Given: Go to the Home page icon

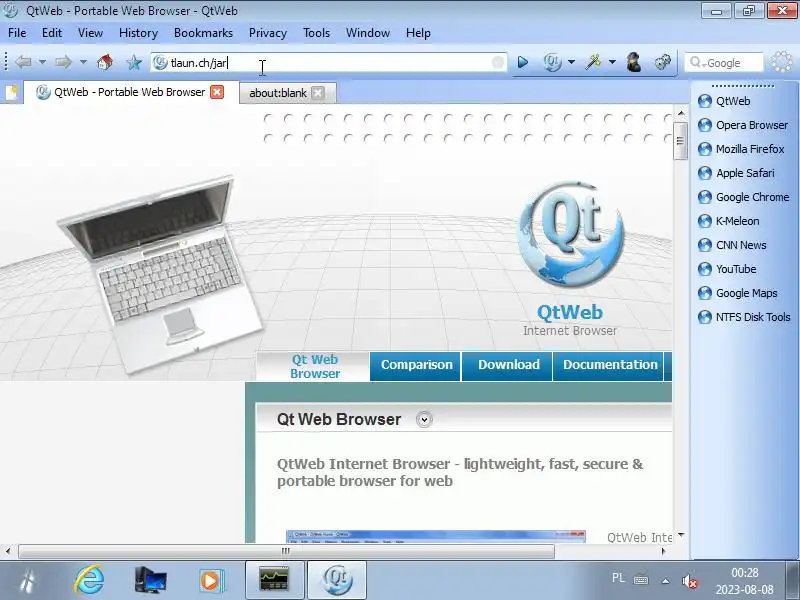Looking at the screenshot, I should pos(105,62).
